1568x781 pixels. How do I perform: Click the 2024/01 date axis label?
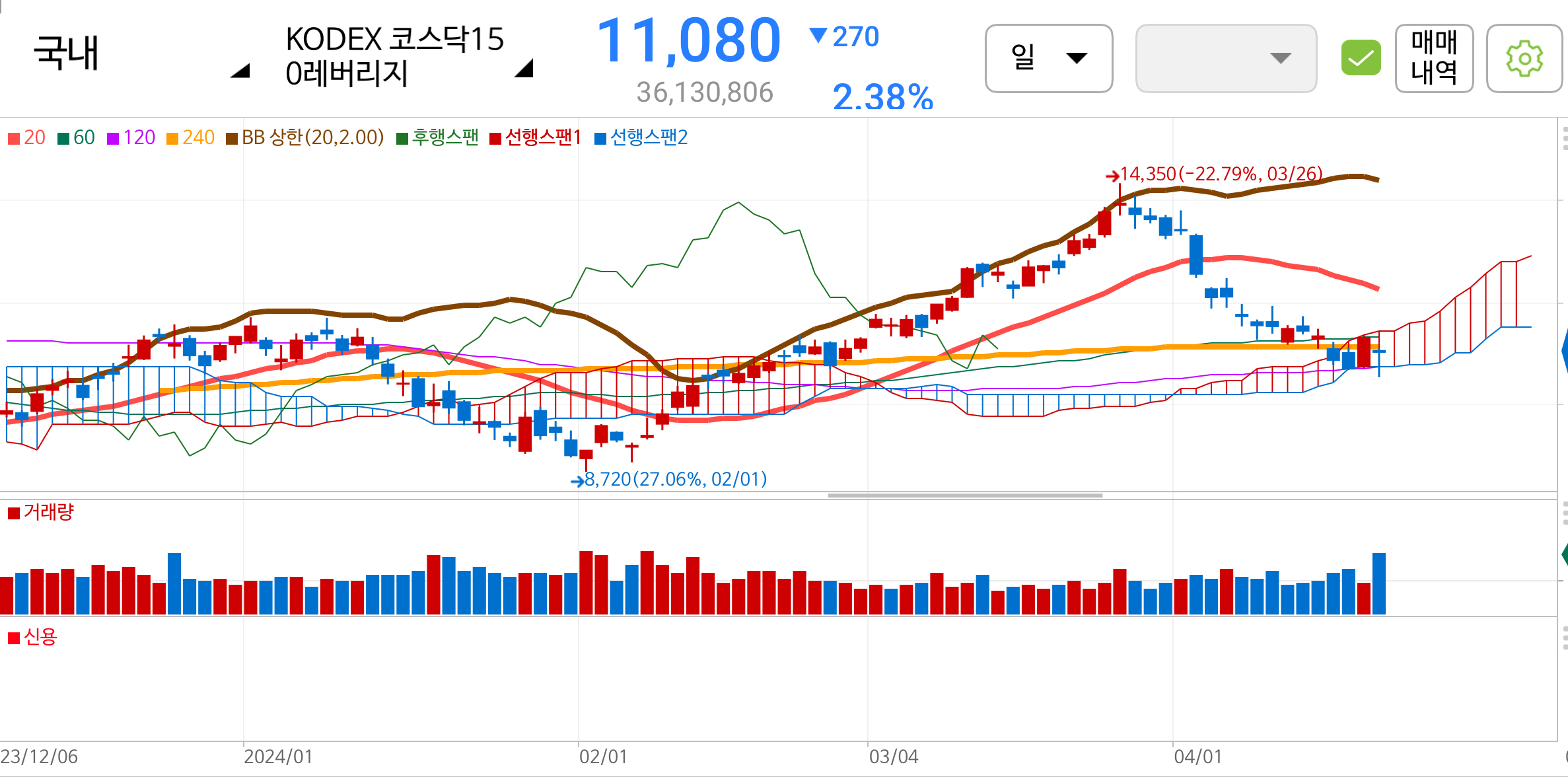278,757
